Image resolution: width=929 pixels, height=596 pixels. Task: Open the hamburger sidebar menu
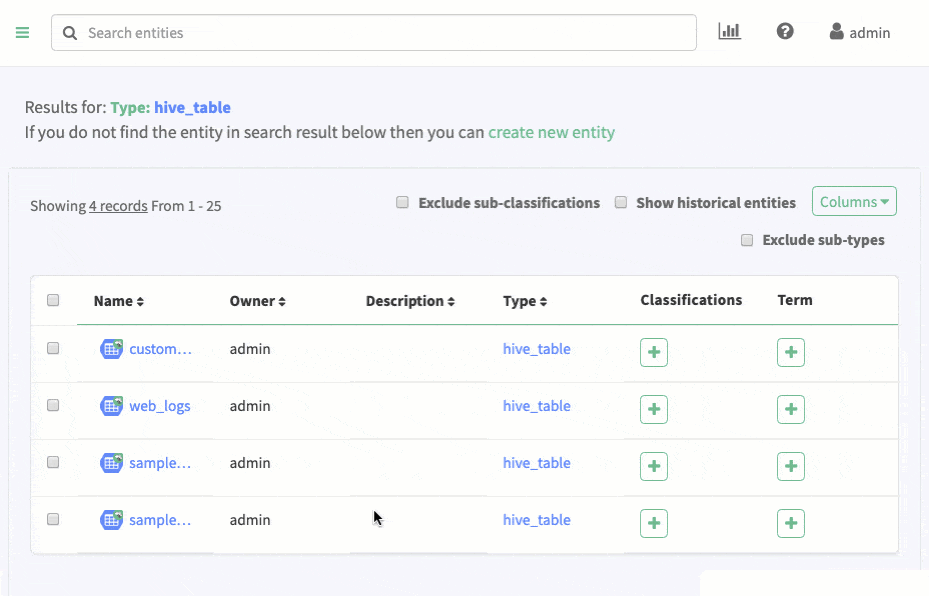[x=22, y=33]
